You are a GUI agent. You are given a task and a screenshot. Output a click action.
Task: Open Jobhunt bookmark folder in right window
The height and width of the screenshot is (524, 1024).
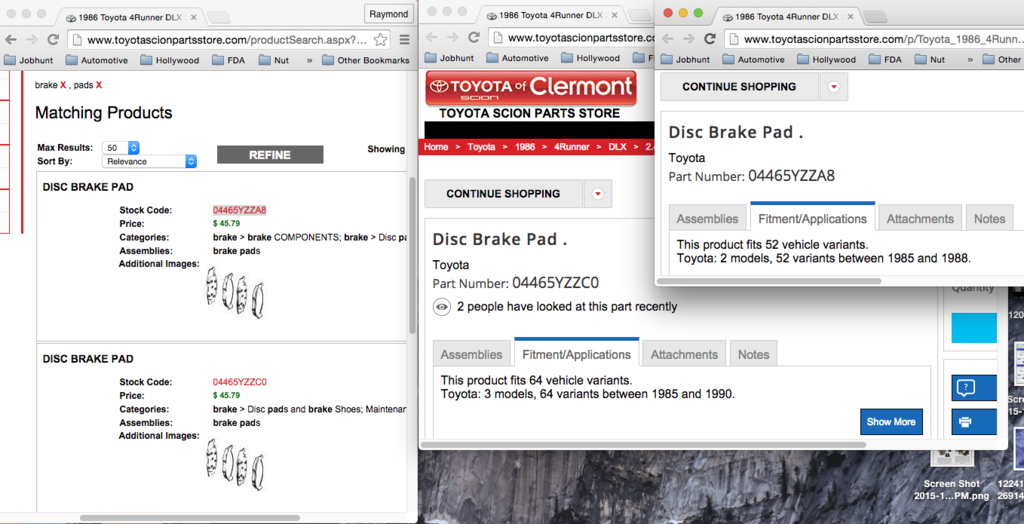click(x=686, y=59)
